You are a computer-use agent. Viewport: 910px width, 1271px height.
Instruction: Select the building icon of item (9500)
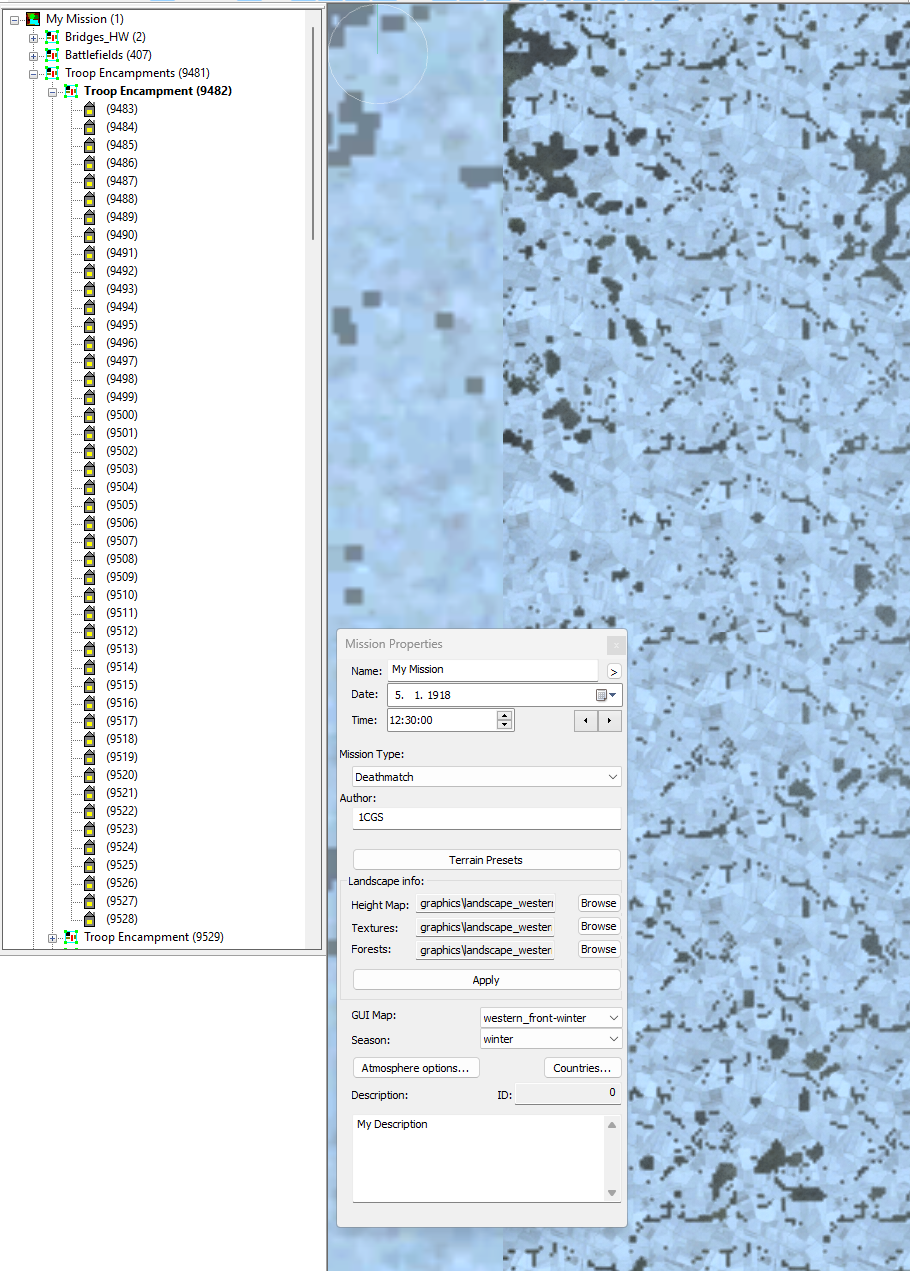pyautogui.click(x=89, y=415)
